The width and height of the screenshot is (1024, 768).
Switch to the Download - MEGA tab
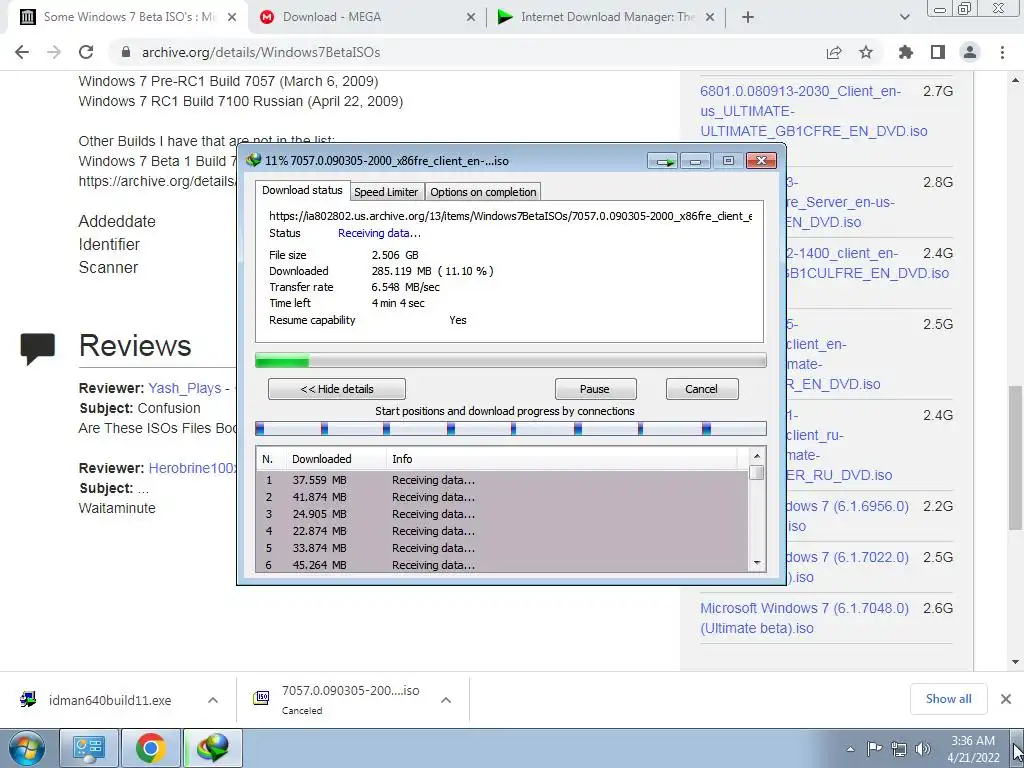[367, 17]
